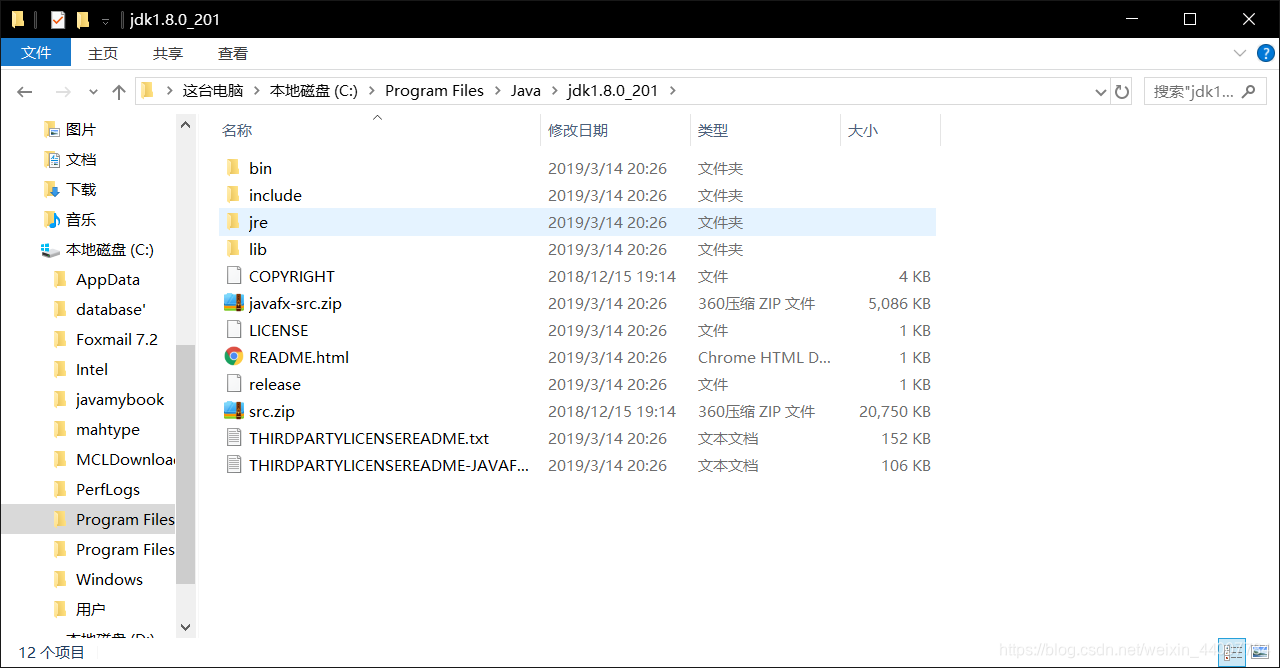Click the THIRDPARTYLICENSEREADME-JAVAF document icon
The height and width of the screenshot is (668, 1280).
[x=234, y=464]
